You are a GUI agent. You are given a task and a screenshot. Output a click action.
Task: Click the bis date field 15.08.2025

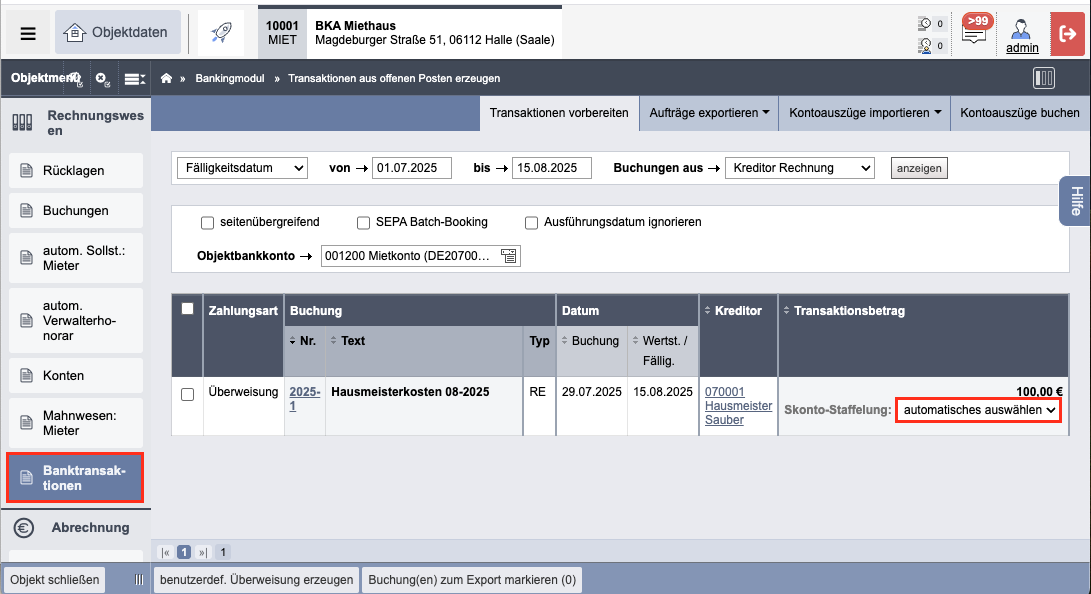coord(552,168)
